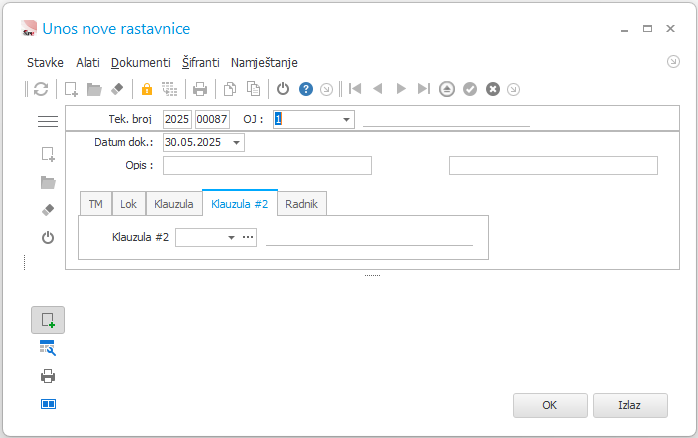Click the year field 2025
The image size is (698, 438).
pyautogui.click(x=177, y=119)
